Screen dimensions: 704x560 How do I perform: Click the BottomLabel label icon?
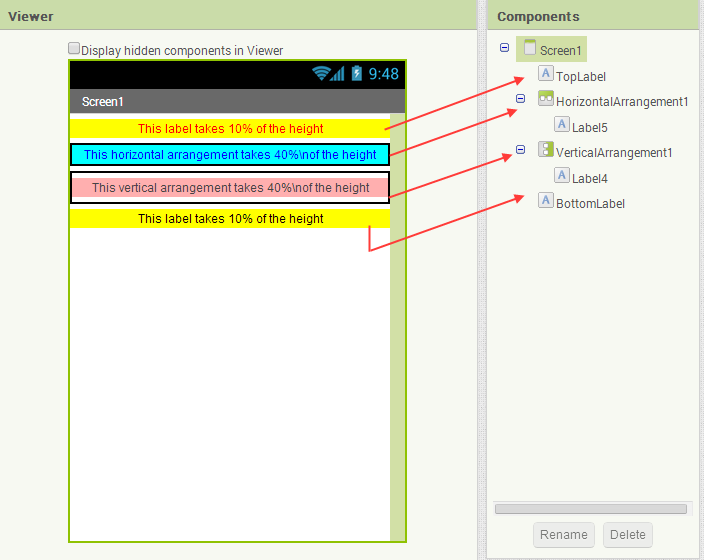546,200
